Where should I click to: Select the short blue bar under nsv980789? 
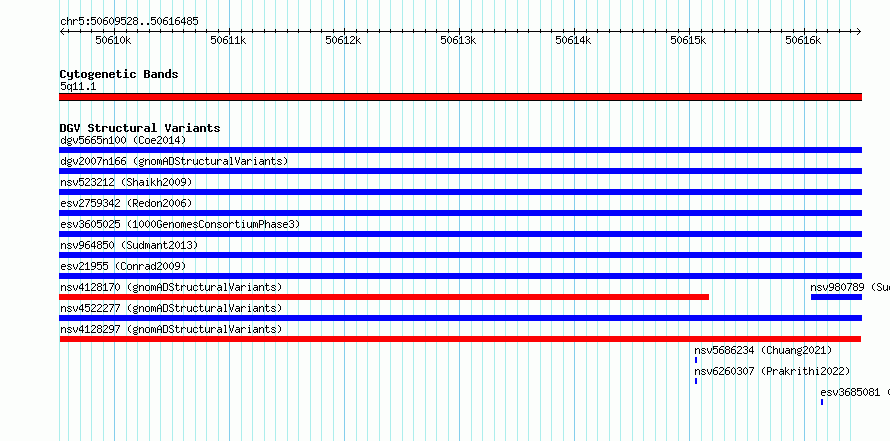click(836, 297)
